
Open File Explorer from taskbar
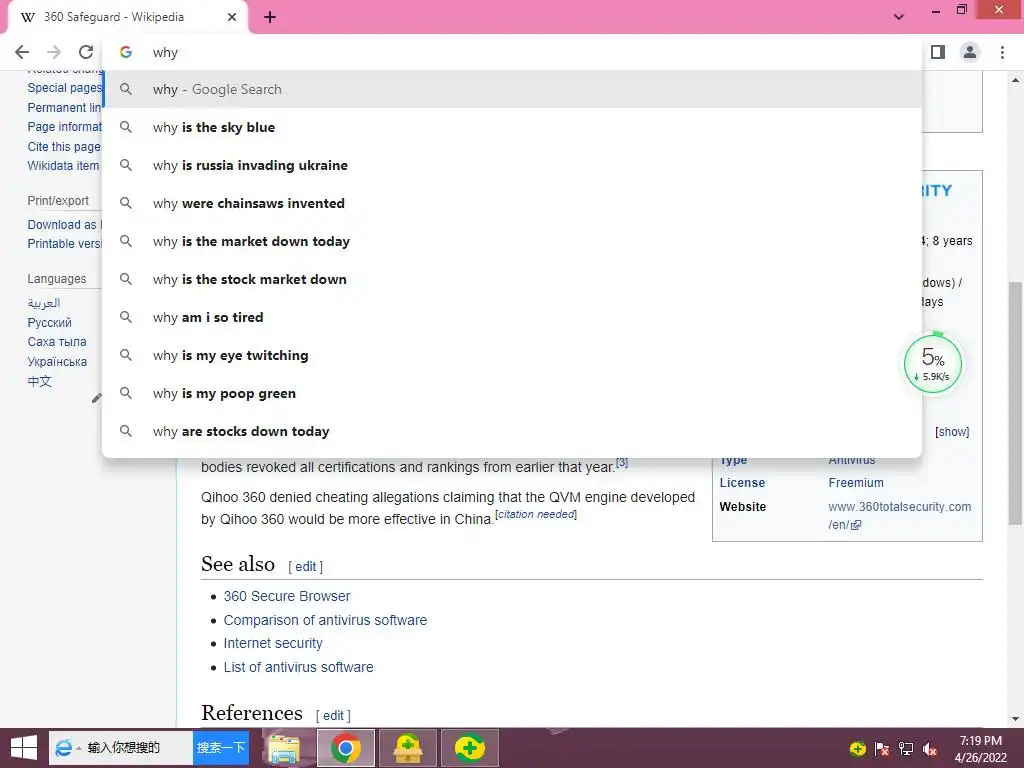click(285, 748)
